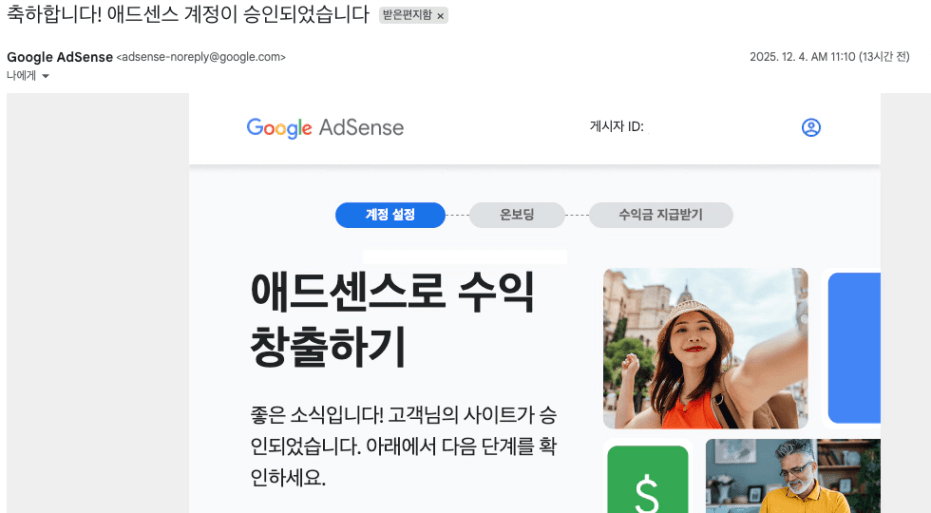Click the Google AdSense logo
This screenshot has height=513, width=931.
pos(325,127)
